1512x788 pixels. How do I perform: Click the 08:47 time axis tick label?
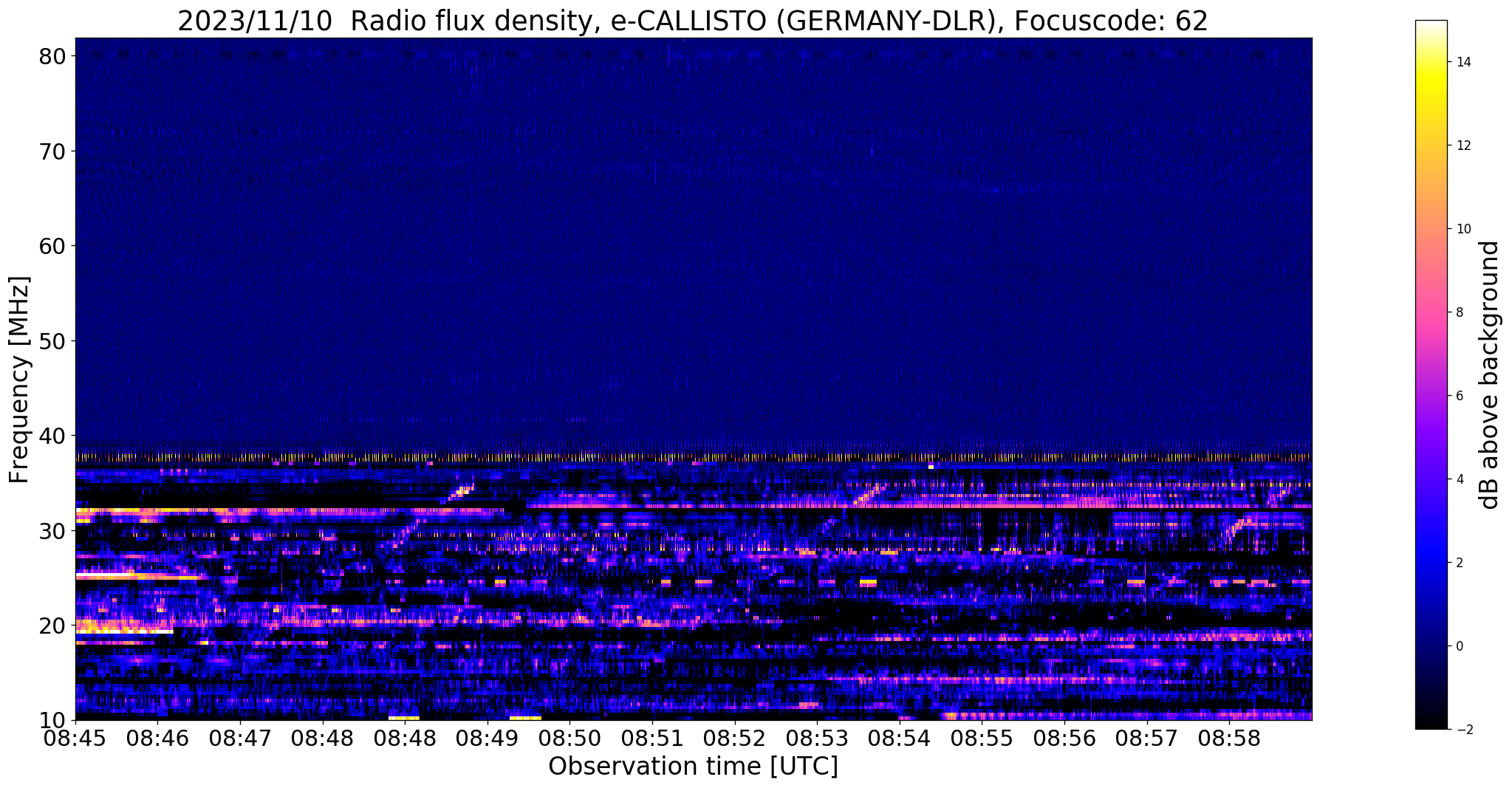point(240,739)
